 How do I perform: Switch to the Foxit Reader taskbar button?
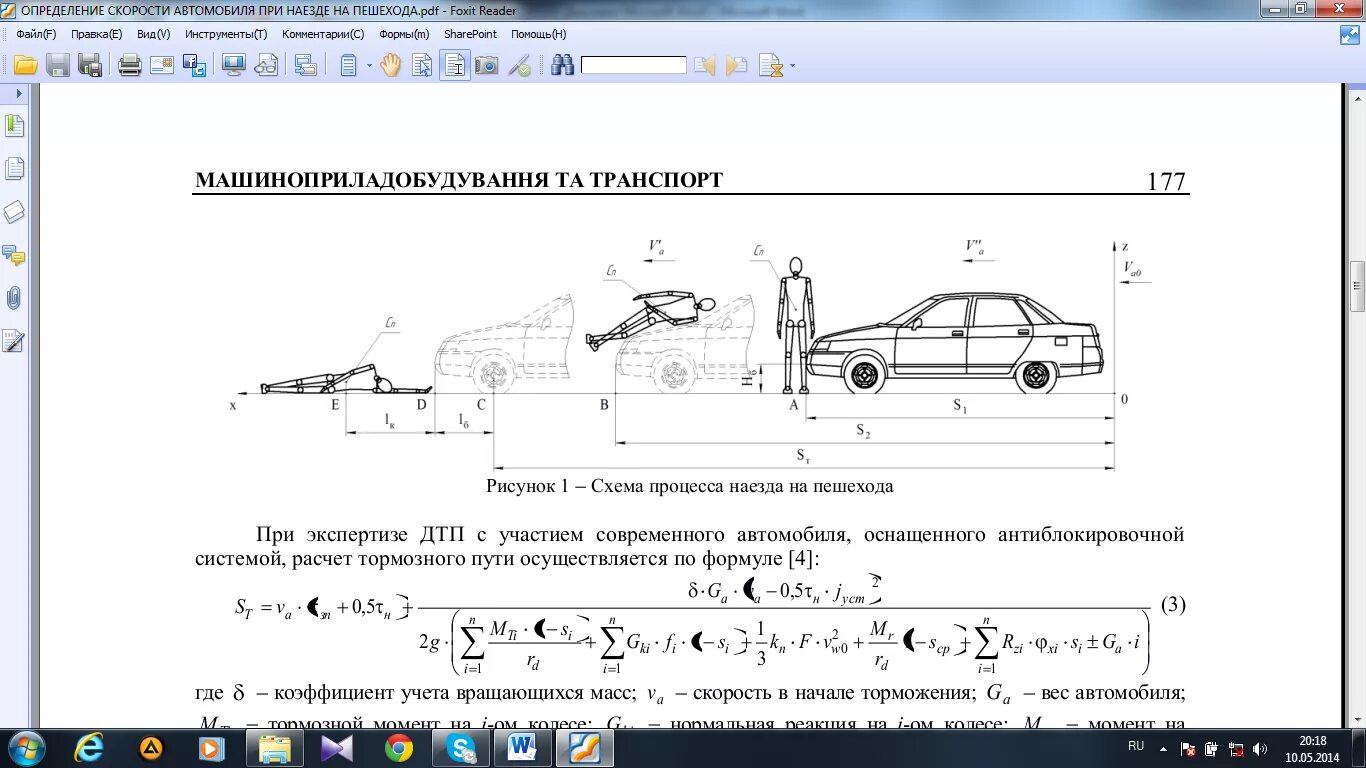pyautogui.click(x=585, y=748)
